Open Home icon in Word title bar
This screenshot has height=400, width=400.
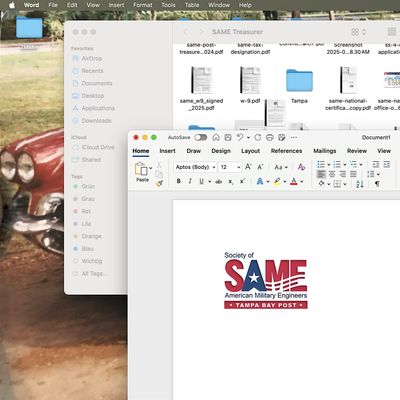[216, 137]
